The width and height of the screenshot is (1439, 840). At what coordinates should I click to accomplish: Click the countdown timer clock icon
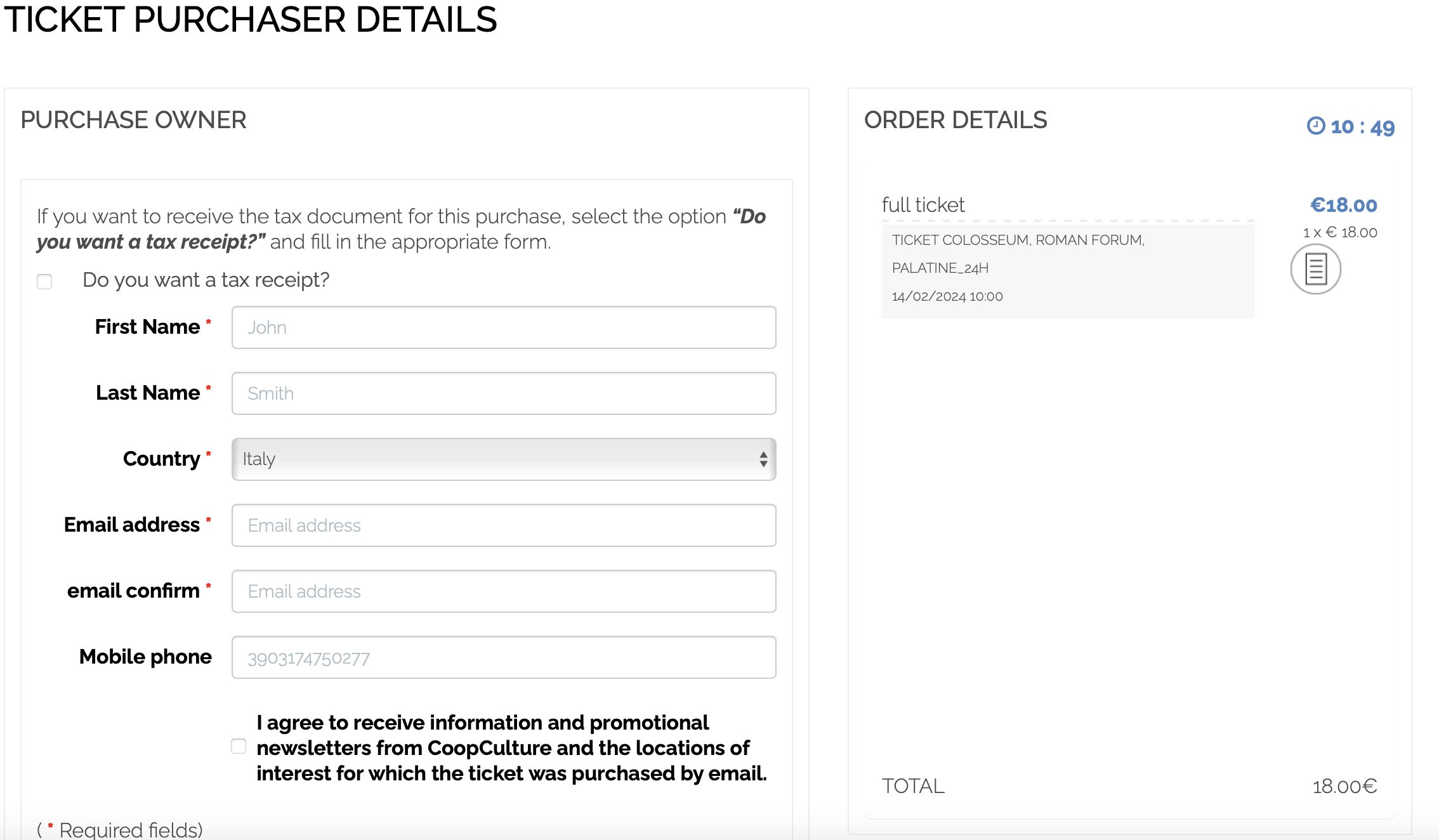(1315, 126)
